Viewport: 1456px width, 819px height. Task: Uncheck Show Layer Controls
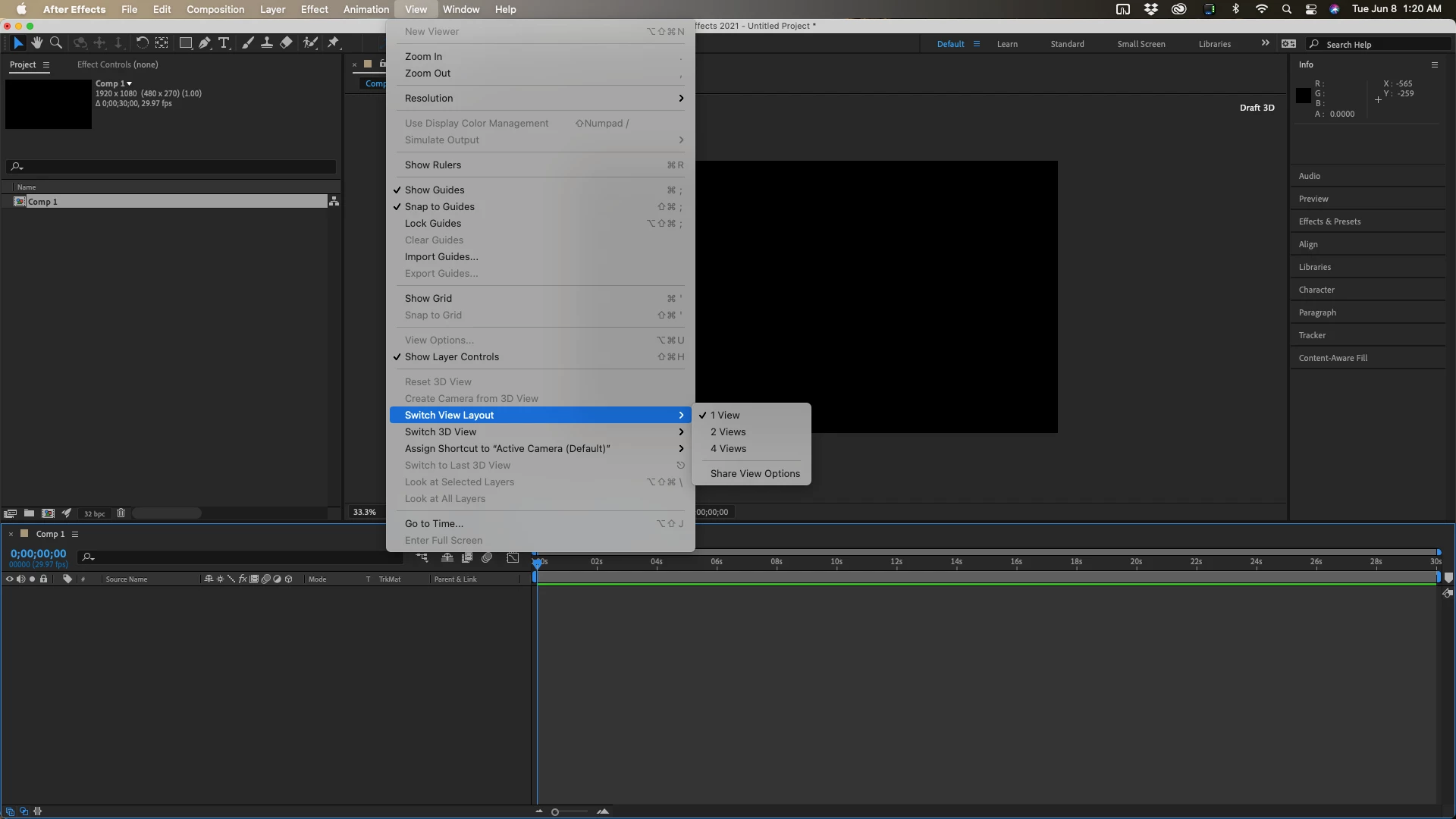point(451,357)
